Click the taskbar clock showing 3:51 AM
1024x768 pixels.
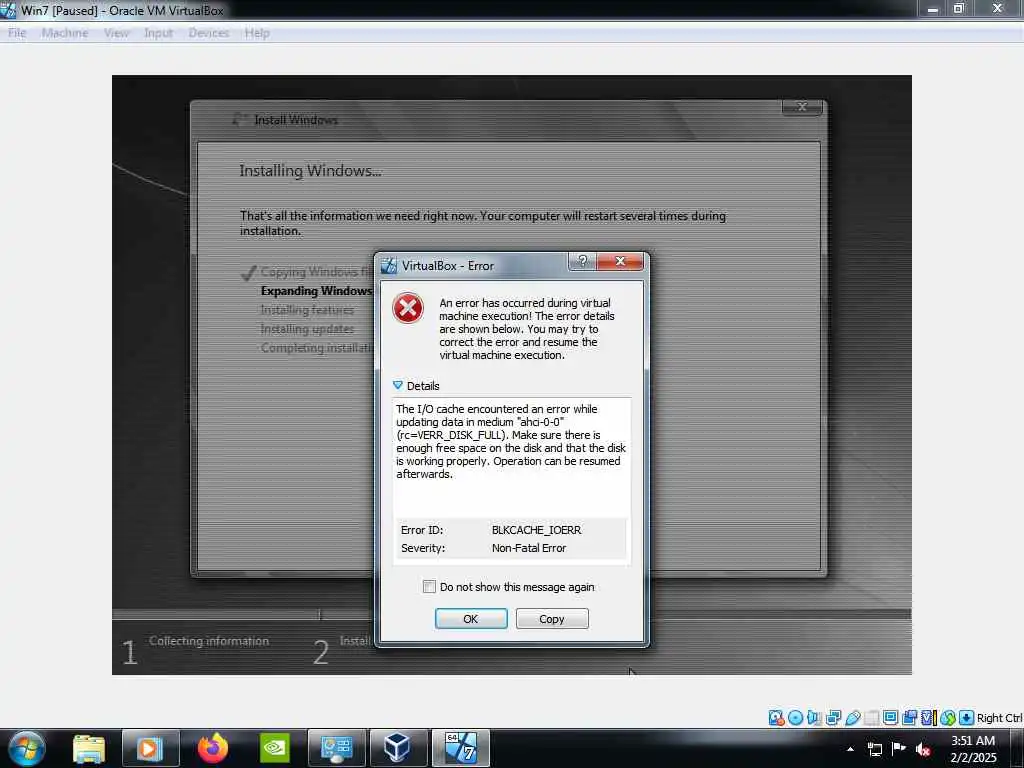pos(973,749)
